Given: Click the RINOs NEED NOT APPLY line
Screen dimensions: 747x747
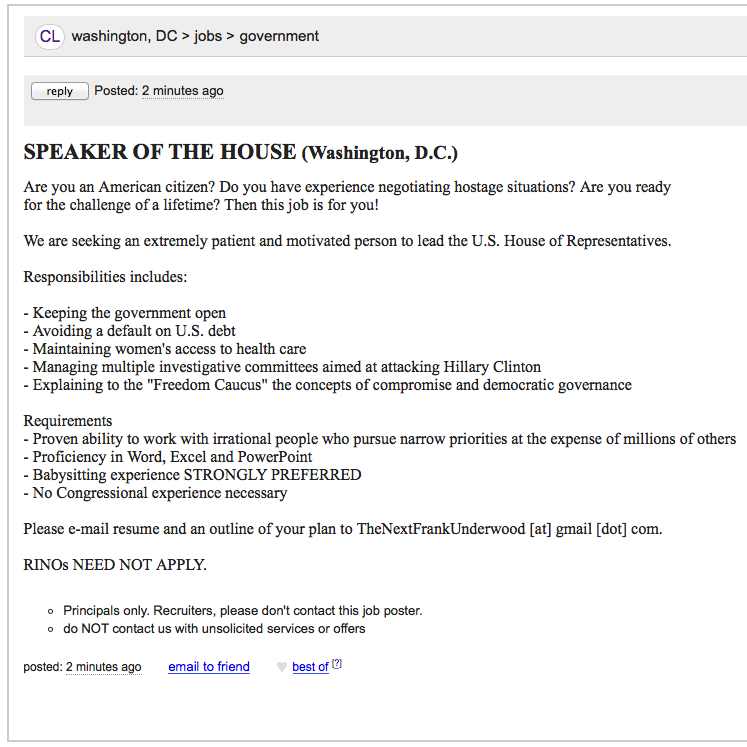Looking at the screenshot, I should click(115, 565).
